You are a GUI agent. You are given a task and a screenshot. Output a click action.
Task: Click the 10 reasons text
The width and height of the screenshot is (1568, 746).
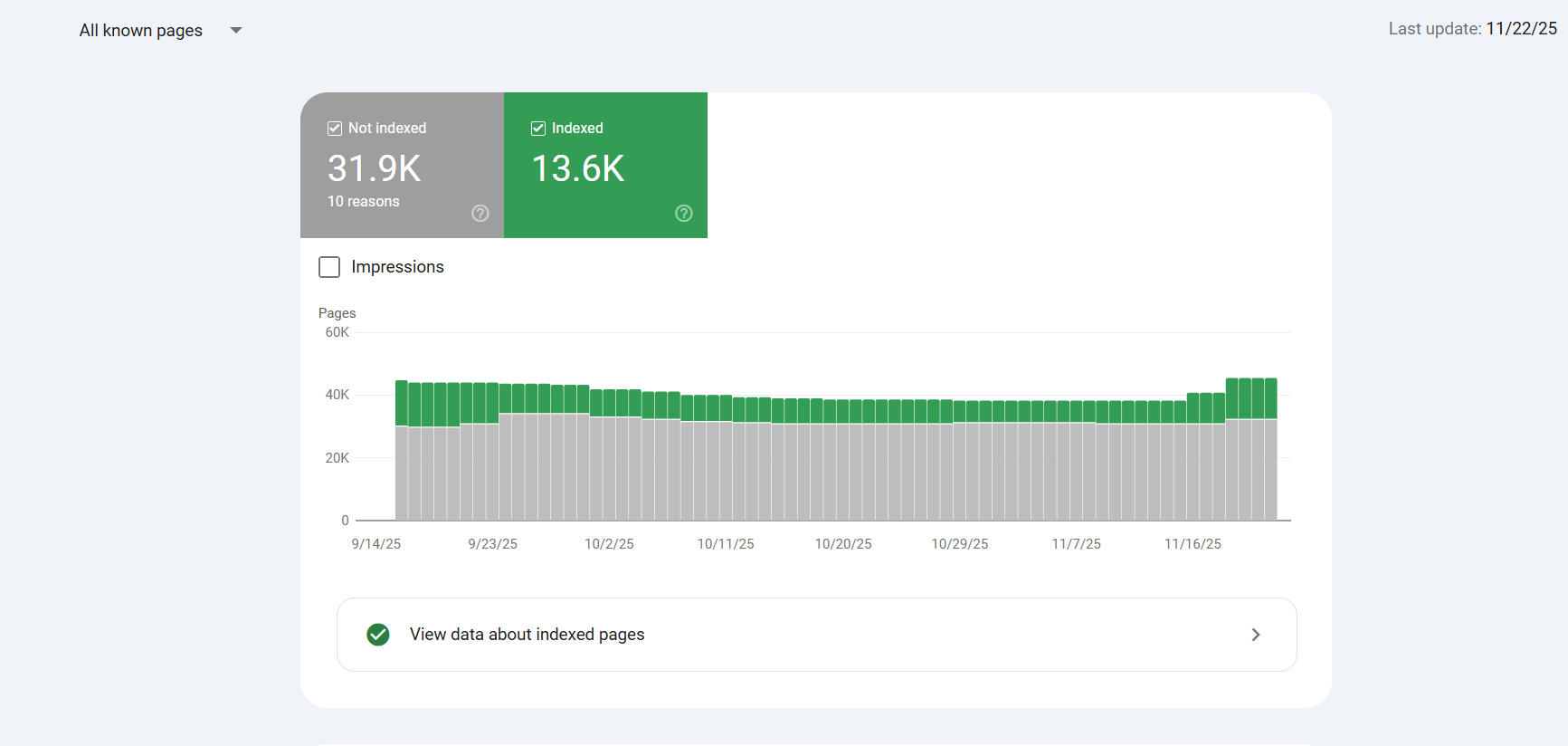[363, 202]
